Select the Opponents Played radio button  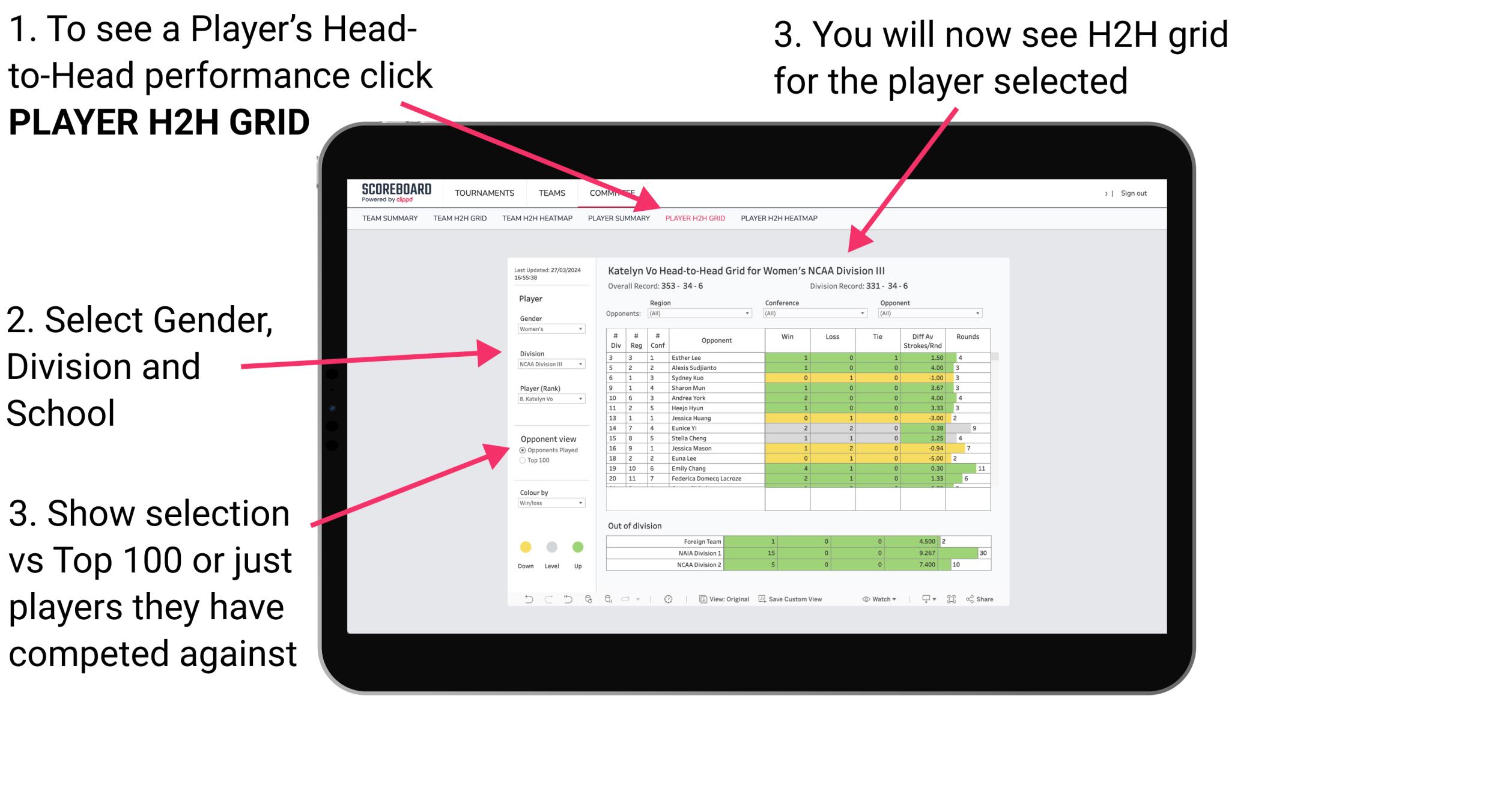(523, 448)
